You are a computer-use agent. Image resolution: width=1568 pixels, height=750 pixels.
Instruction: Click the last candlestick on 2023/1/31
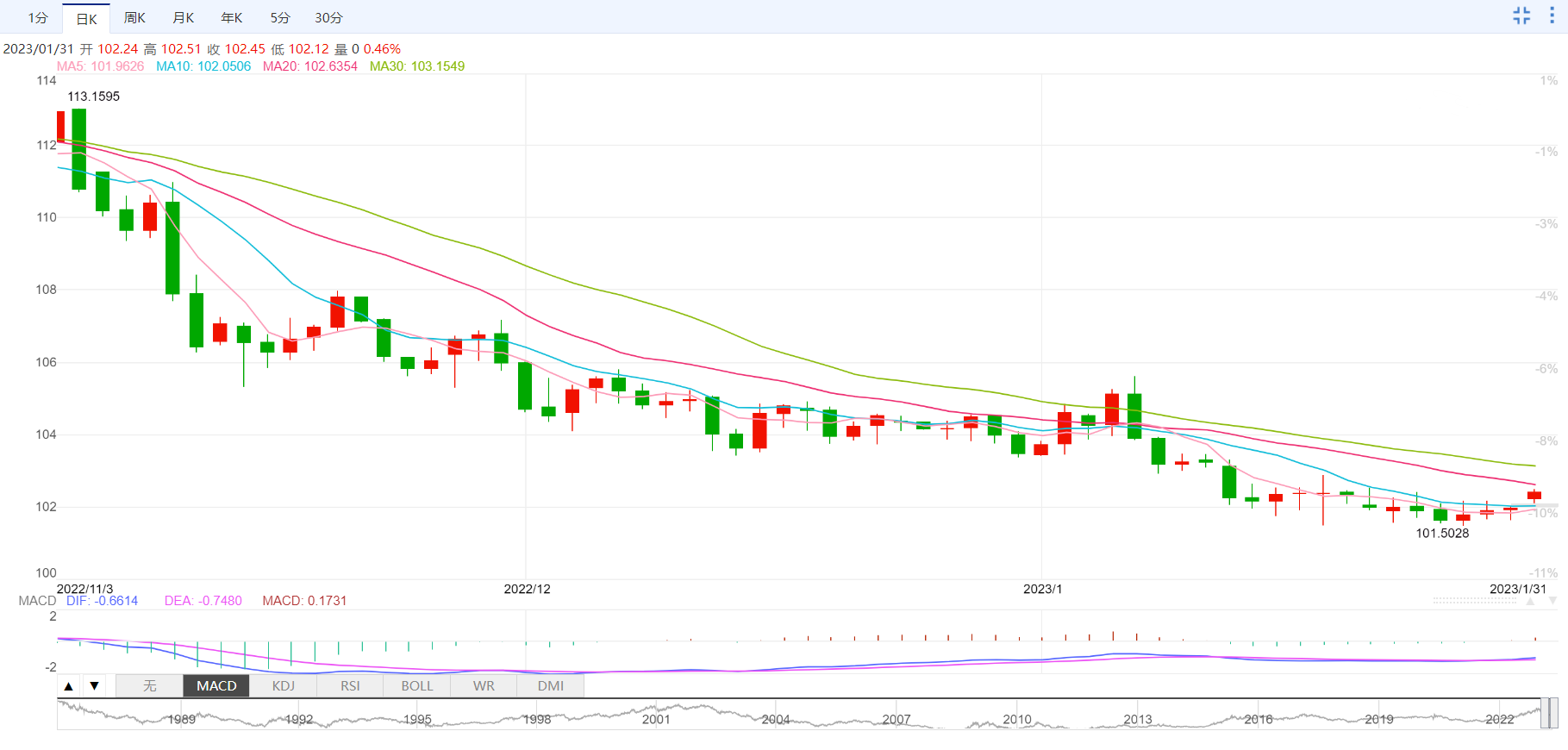pos(1534,496)
